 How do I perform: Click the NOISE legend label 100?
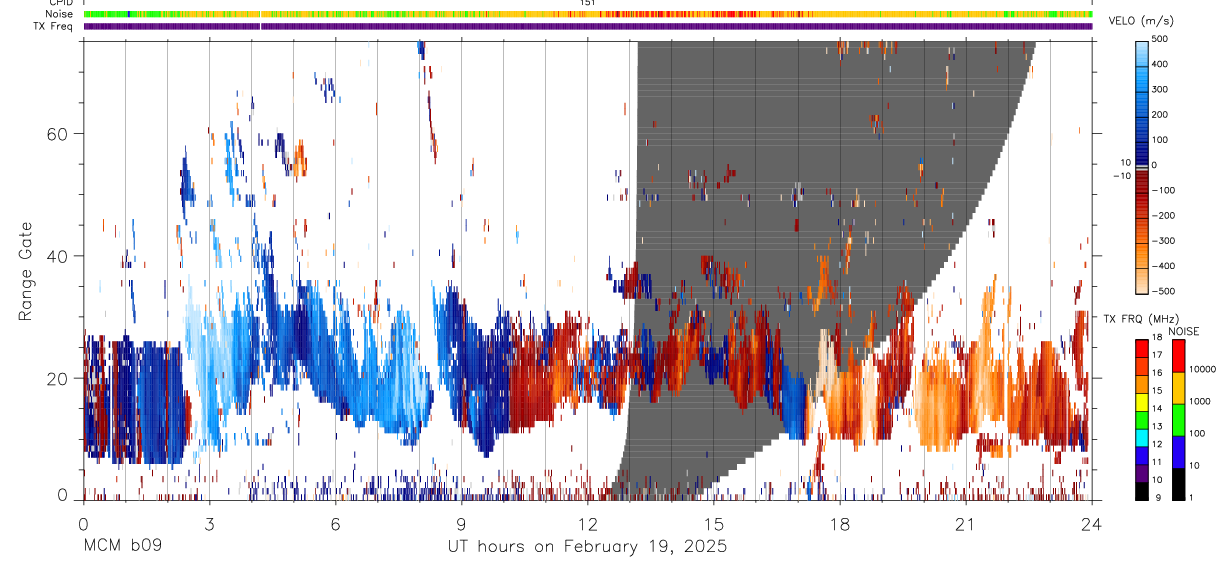1199,434
